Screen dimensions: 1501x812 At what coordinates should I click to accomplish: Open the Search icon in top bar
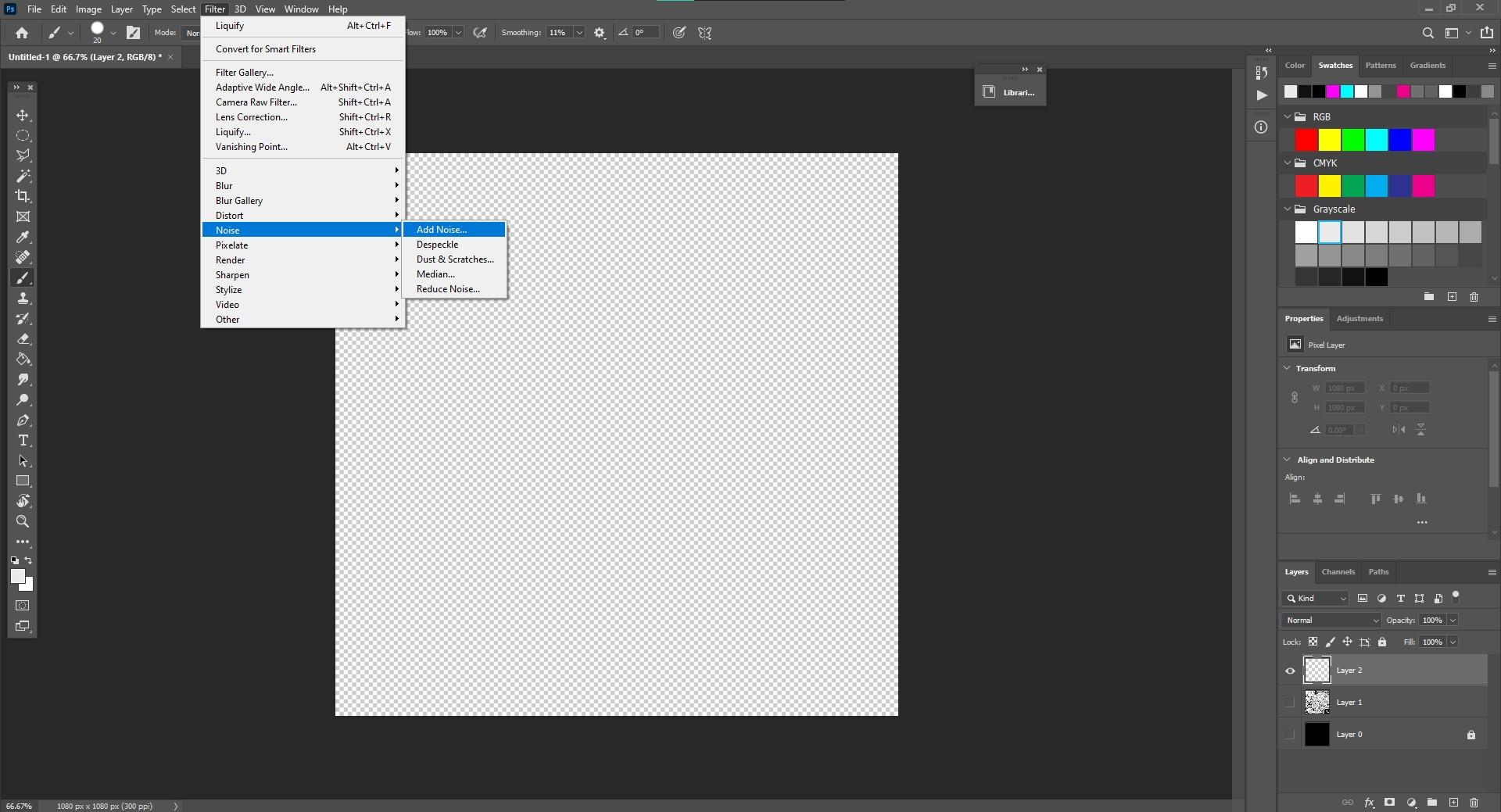[1428, 33]
